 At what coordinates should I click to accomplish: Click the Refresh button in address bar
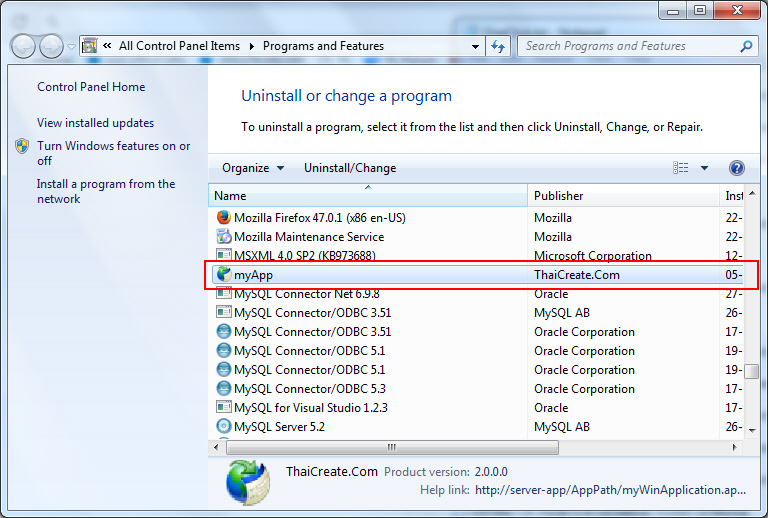click(x=498, y=47)
